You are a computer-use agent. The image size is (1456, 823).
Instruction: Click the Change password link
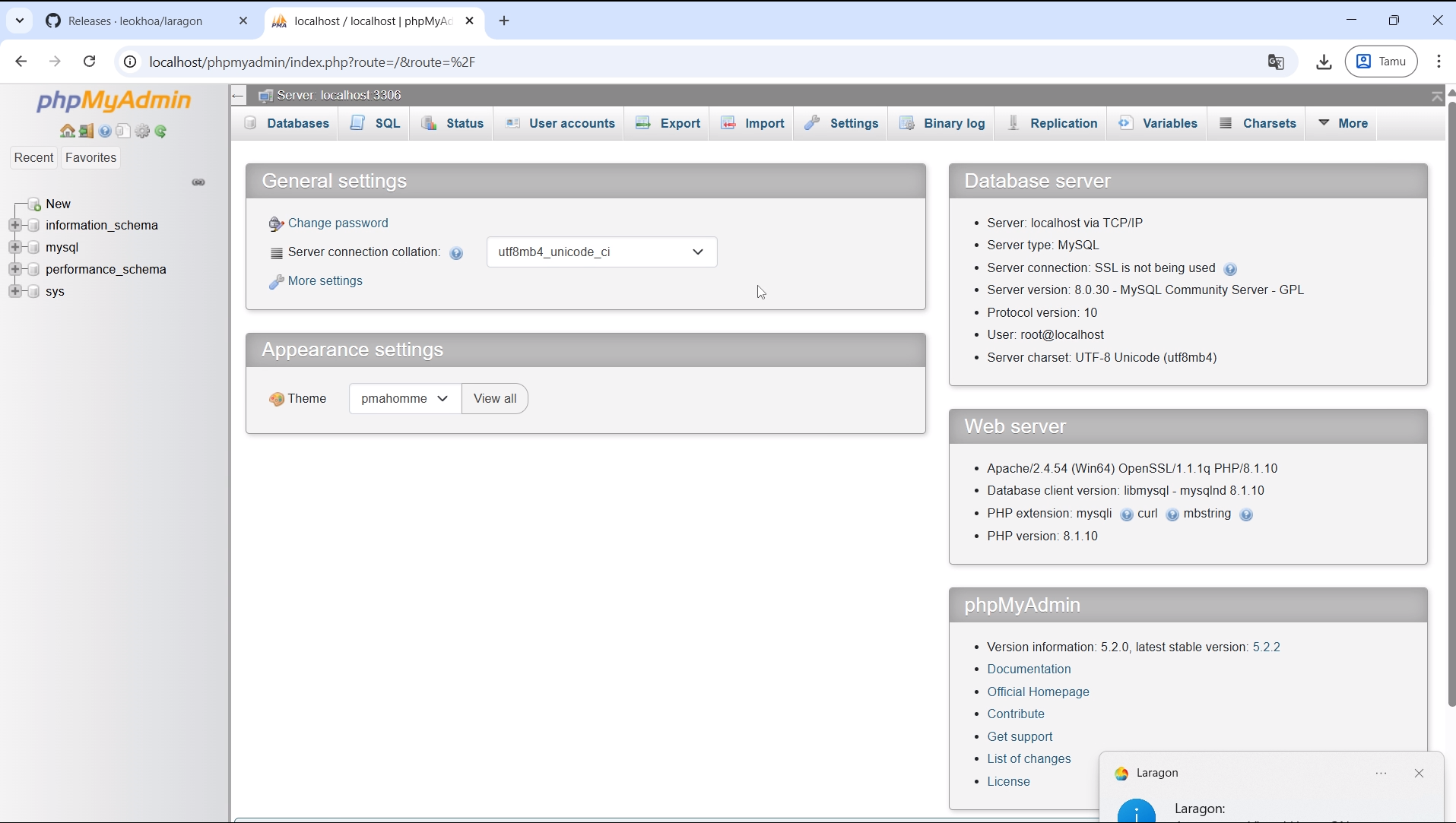click(x=338, y=223)
